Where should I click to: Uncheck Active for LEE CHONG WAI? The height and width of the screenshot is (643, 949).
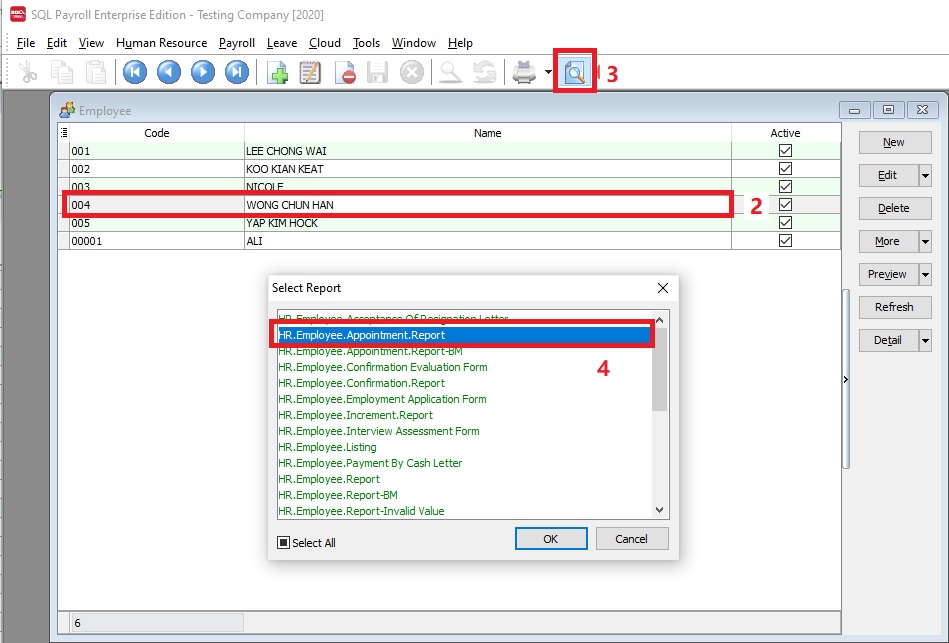pos(785,151)
